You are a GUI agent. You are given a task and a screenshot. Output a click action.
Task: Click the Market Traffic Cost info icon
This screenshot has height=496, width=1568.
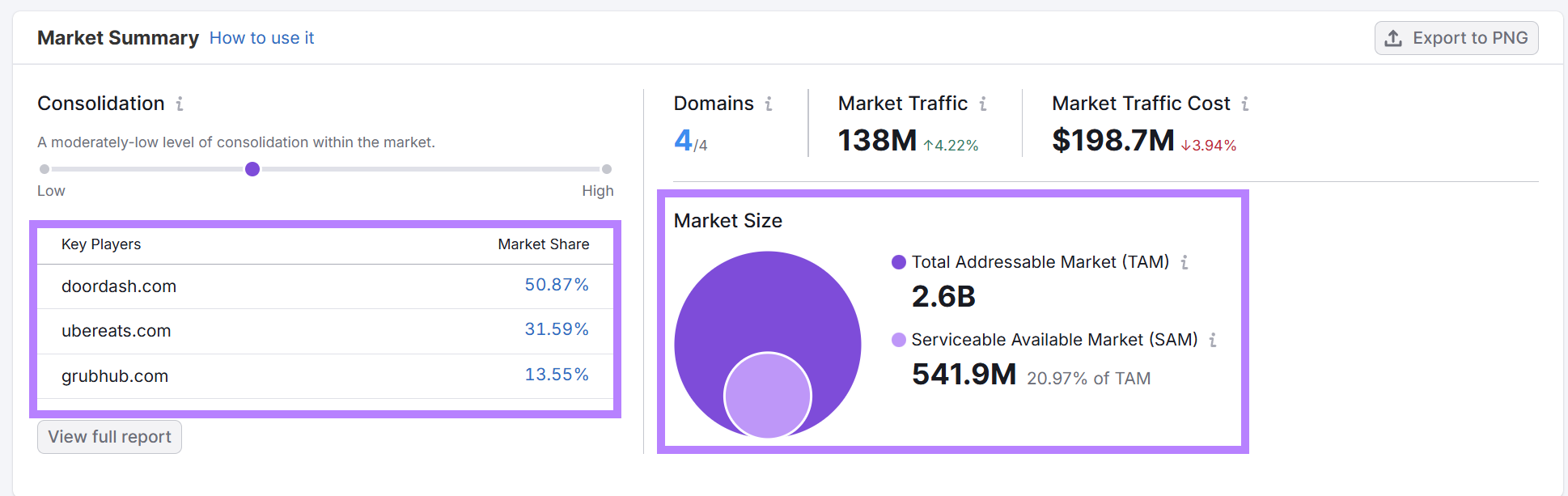(x=1245, y=104)
